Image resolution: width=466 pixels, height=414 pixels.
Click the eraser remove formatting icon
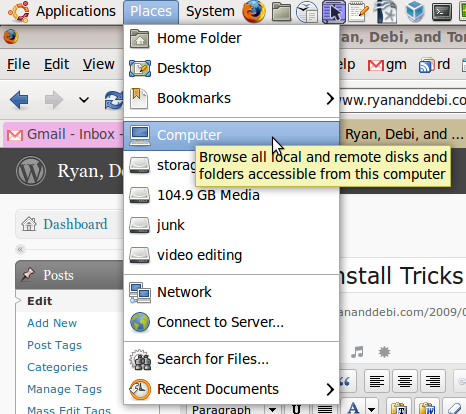point(455,408)
